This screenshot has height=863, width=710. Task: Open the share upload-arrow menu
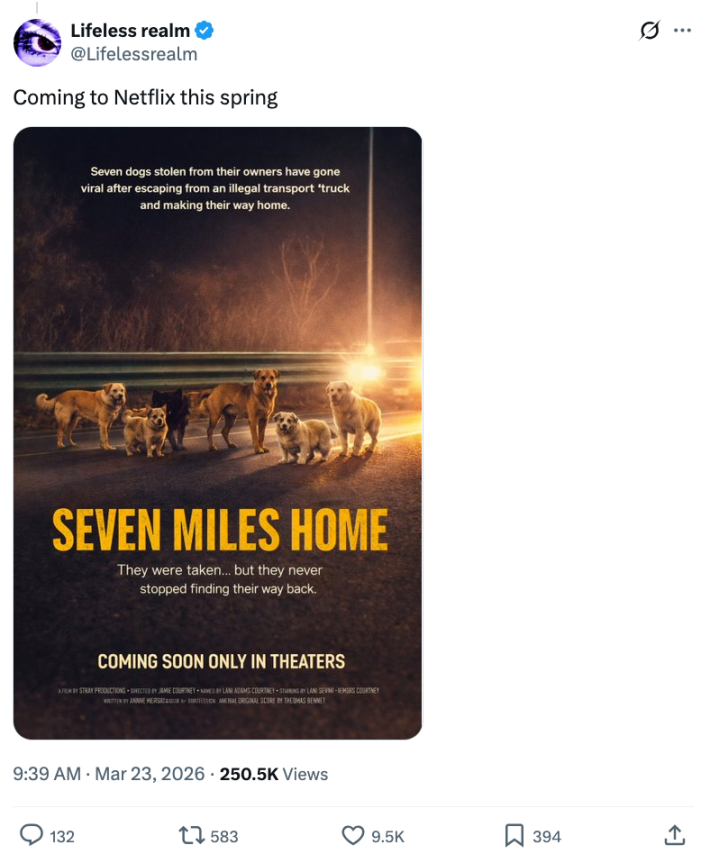coord(675,835)
